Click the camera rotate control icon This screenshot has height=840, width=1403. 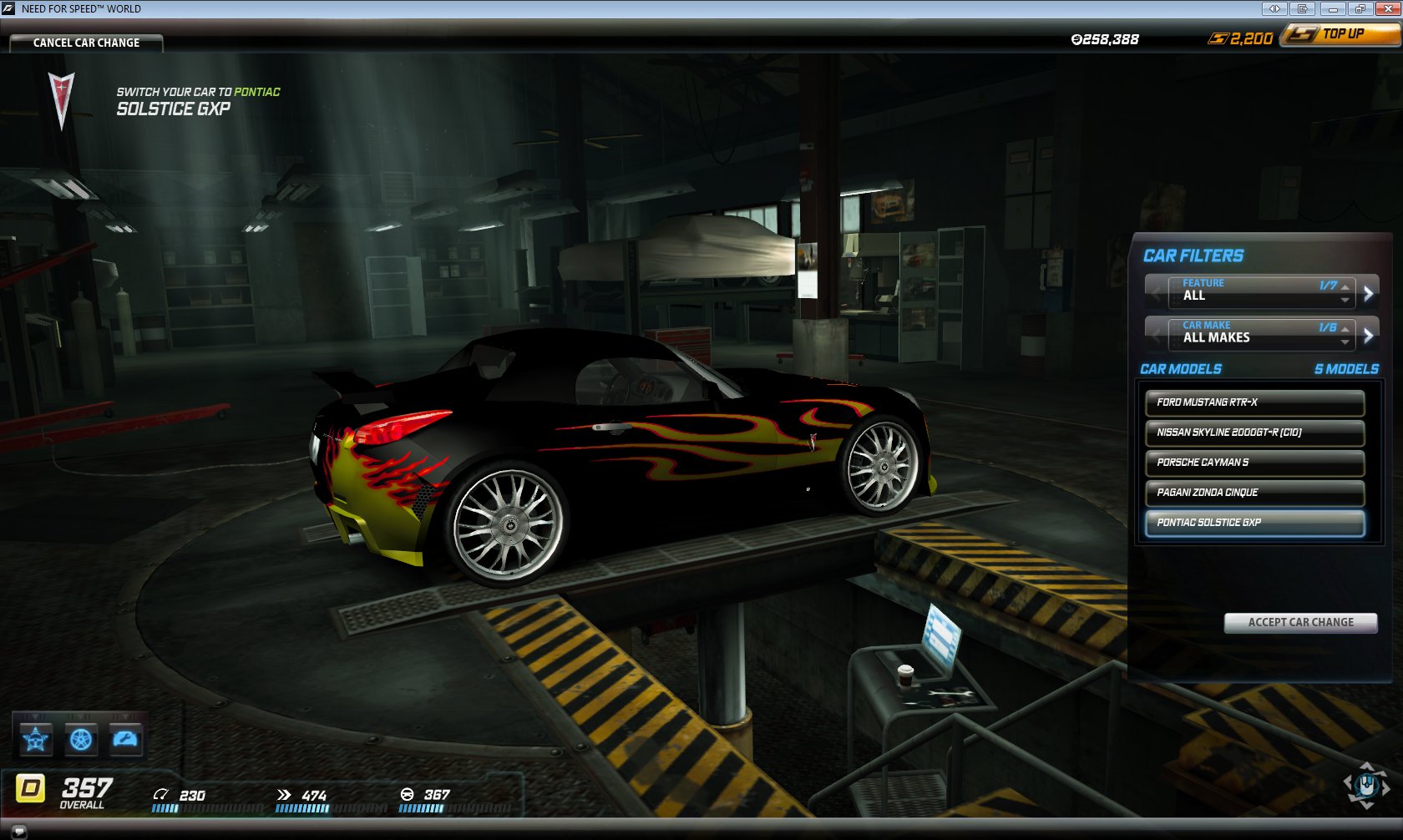[1366, 785]
